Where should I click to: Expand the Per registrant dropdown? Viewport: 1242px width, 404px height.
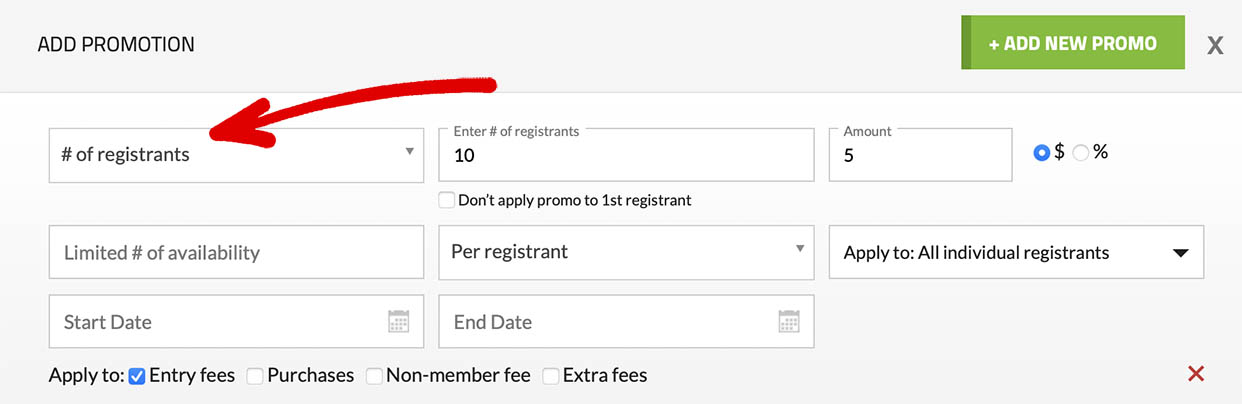[626, 252]
